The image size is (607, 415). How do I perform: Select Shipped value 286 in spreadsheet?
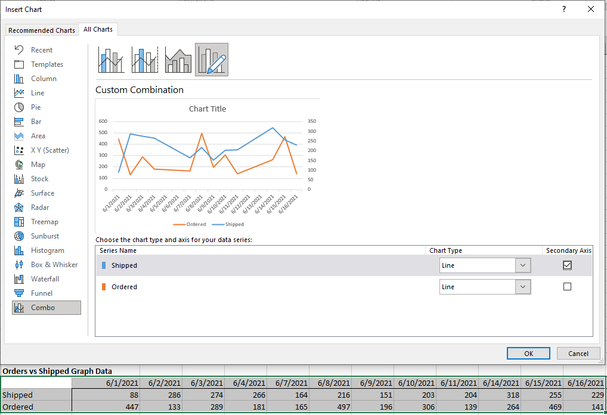tap(161, 395)
